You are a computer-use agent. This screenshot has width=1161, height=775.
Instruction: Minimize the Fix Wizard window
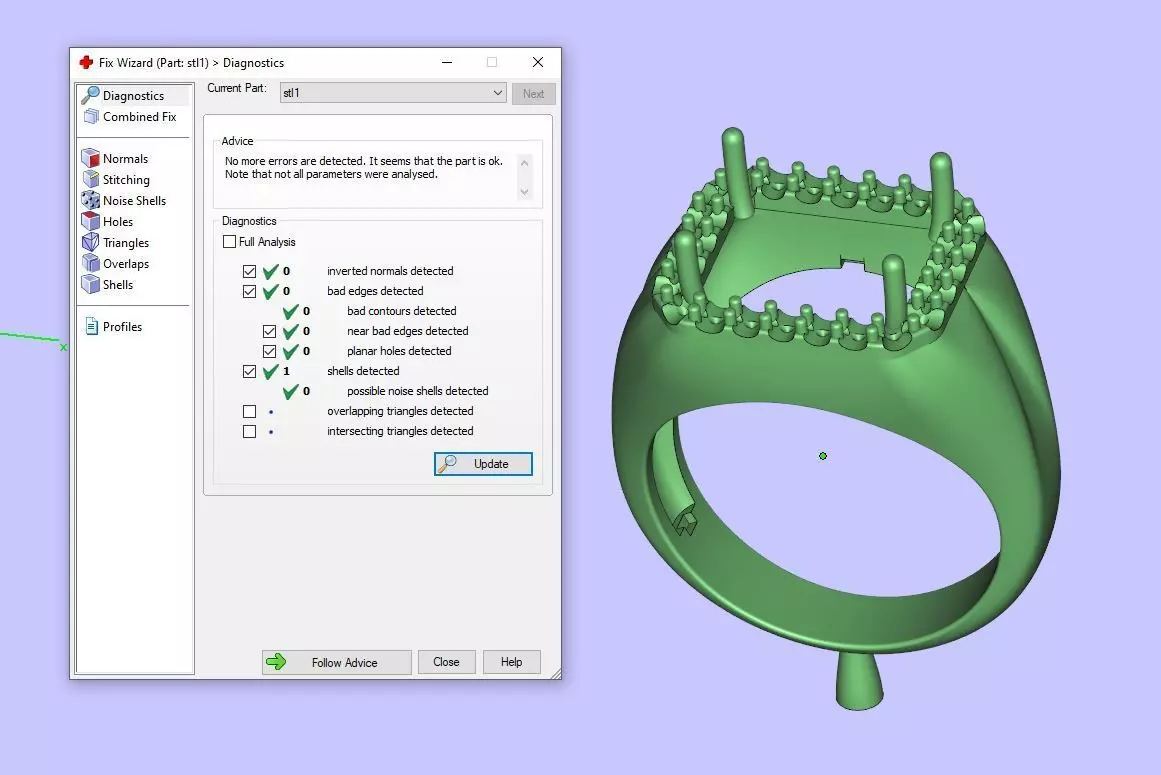[x=446, y=62]
